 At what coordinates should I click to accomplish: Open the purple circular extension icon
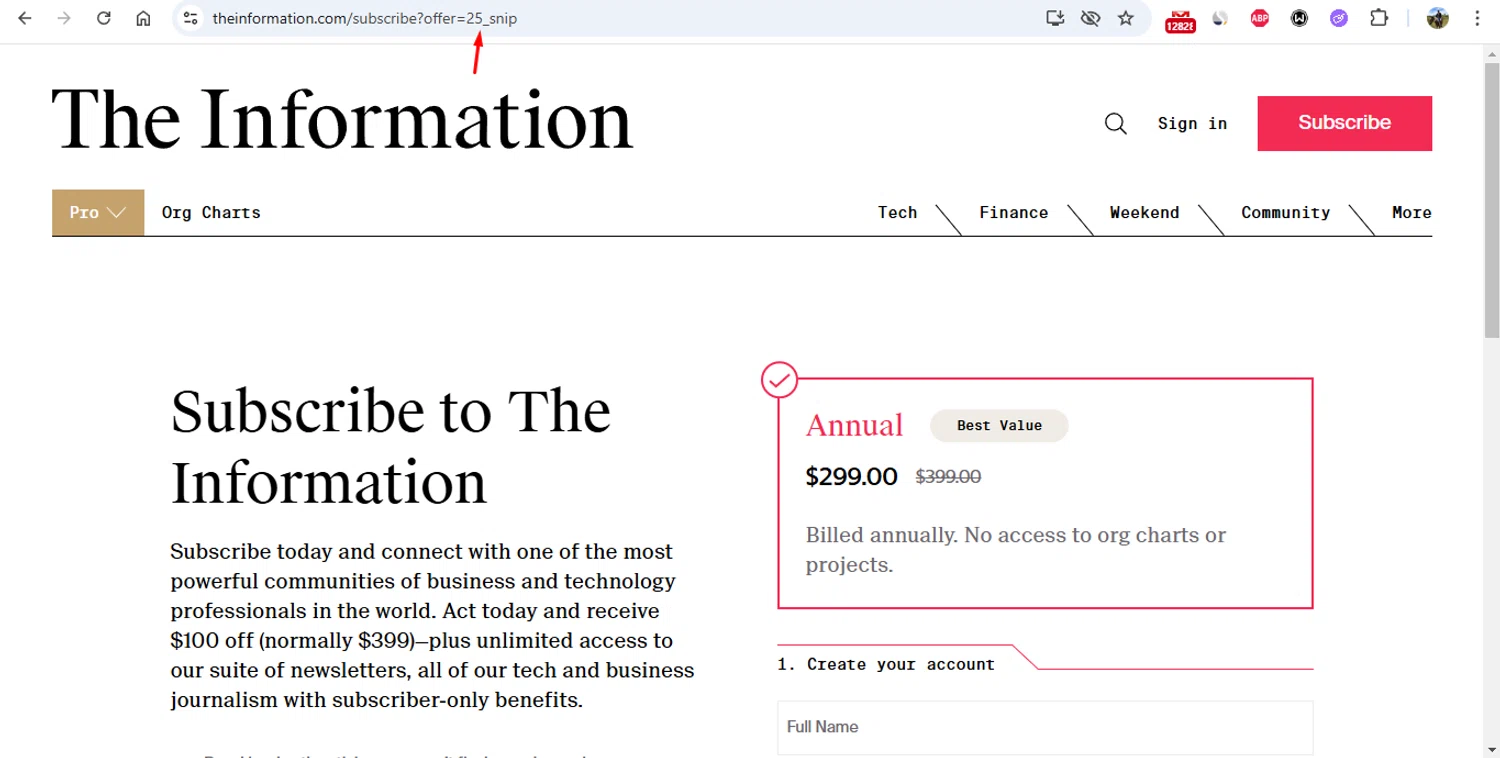1339,18
